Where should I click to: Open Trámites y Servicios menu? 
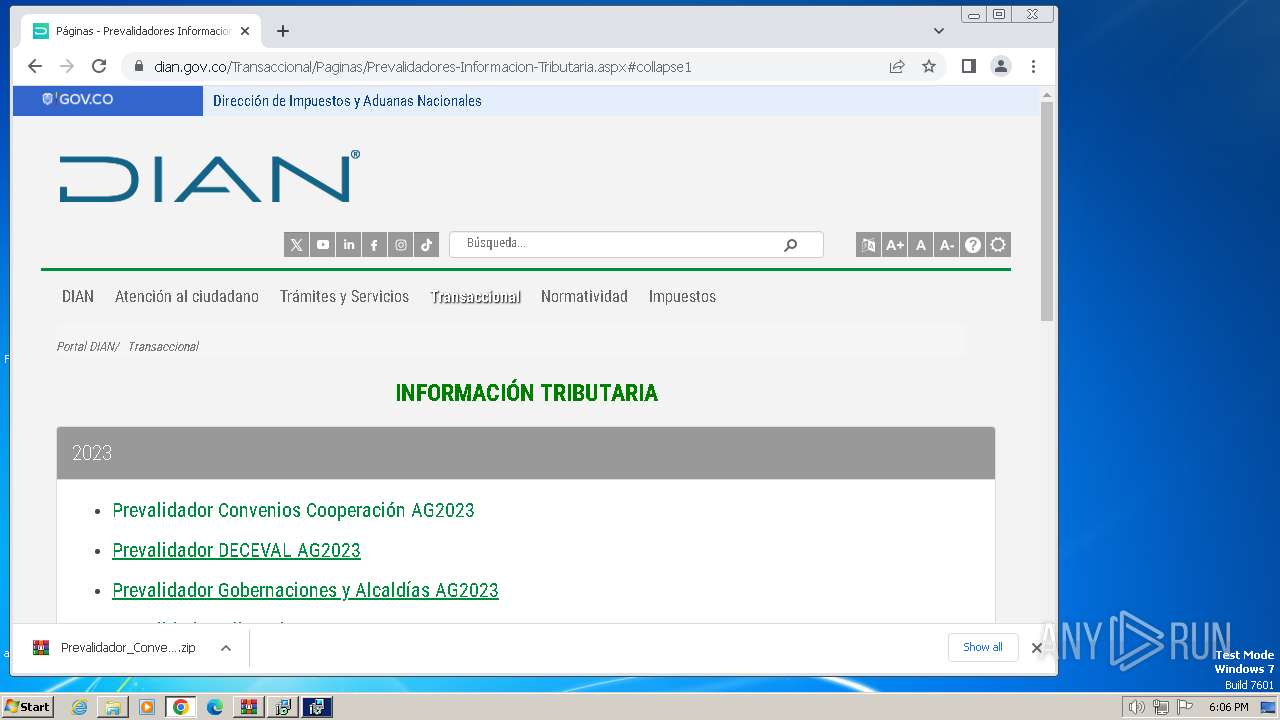(344, 296)
